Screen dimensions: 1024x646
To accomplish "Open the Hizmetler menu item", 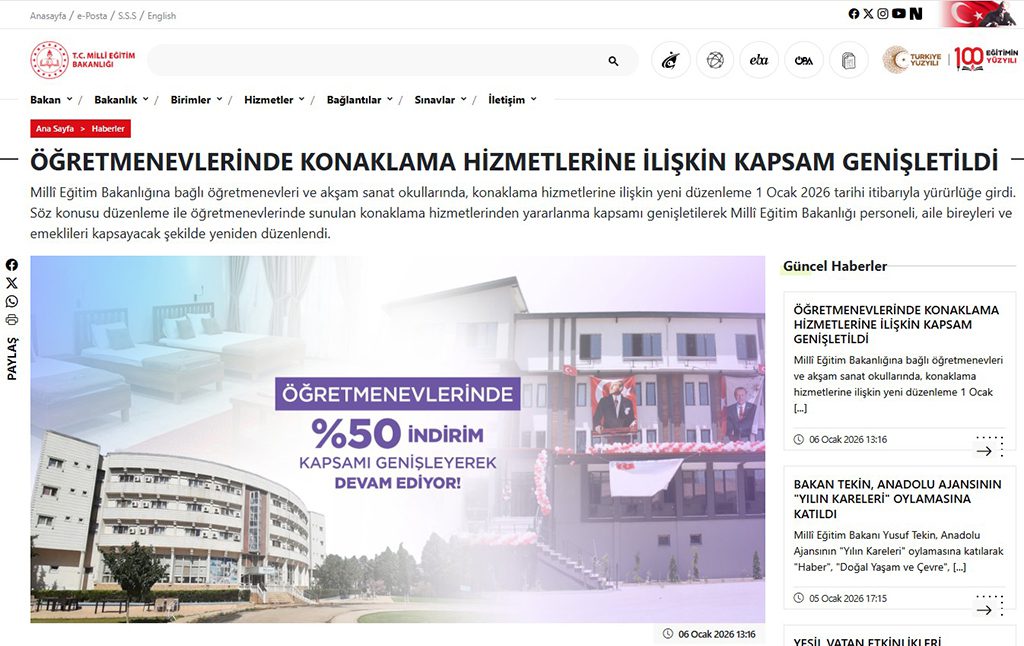I will (x=273, y=100).
